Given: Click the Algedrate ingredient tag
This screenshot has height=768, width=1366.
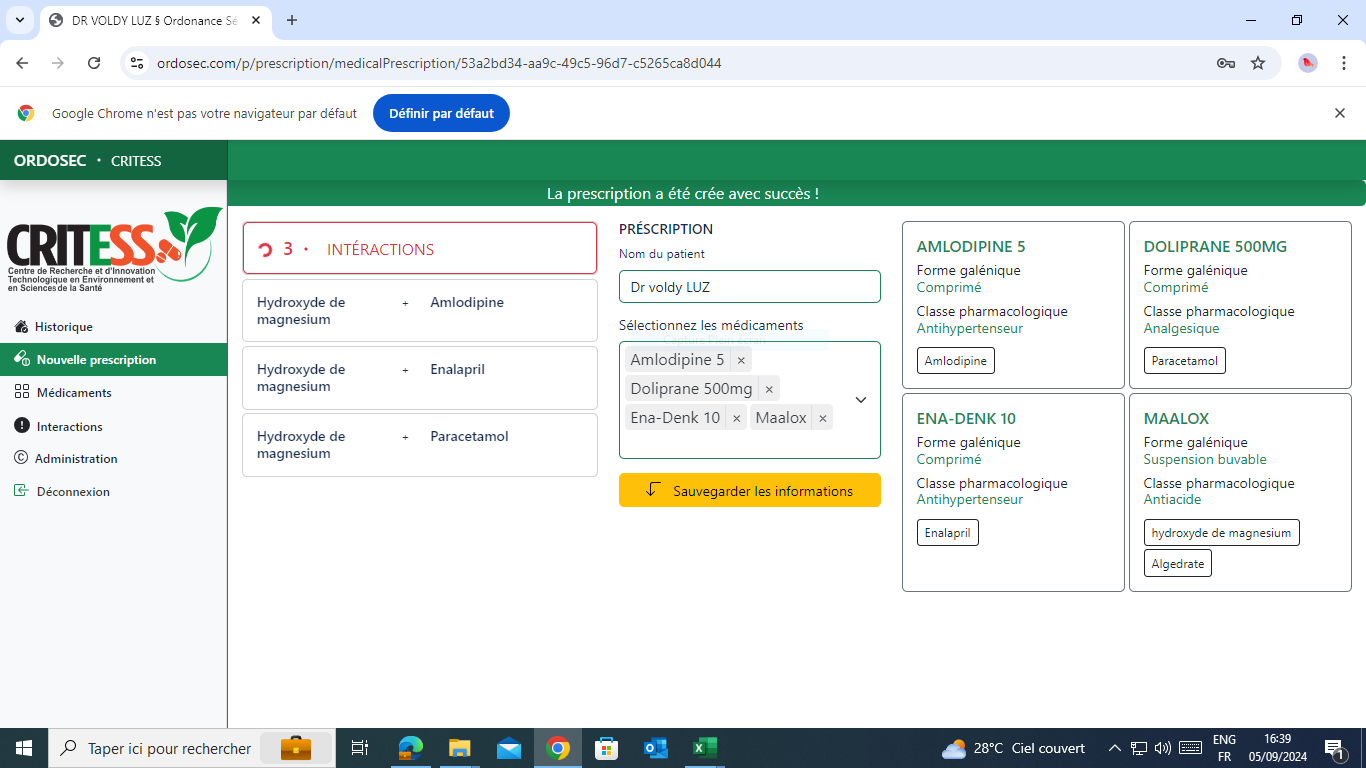Looking at the screenshot, I should tap(1178, 564).
